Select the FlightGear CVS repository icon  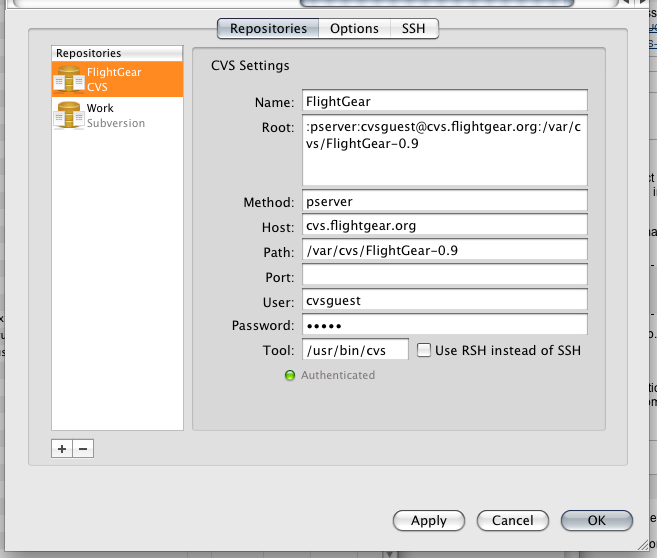click(x=69, y=80)
